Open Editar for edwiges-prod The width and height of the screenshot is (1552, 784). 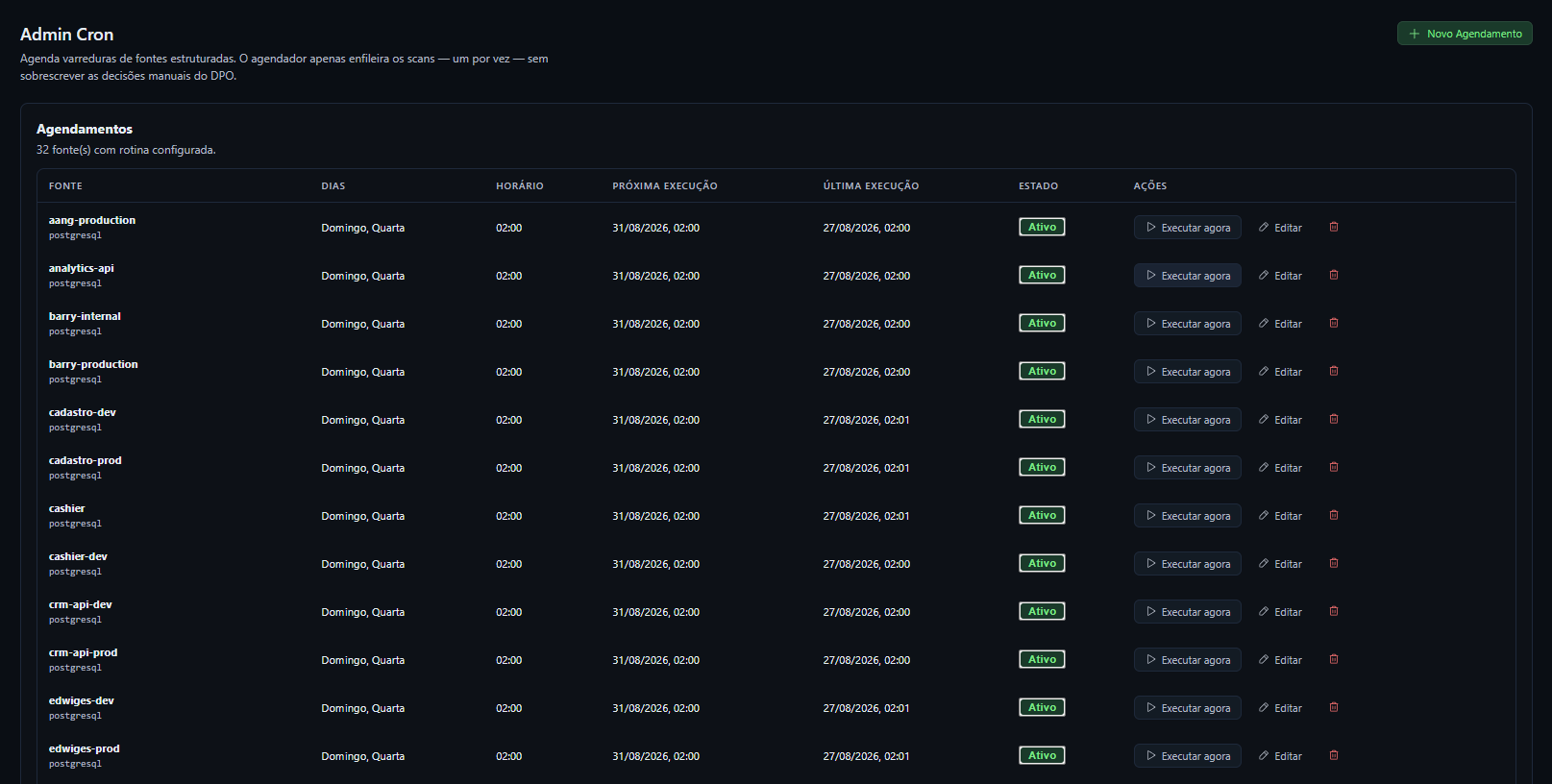point(1280,756)
